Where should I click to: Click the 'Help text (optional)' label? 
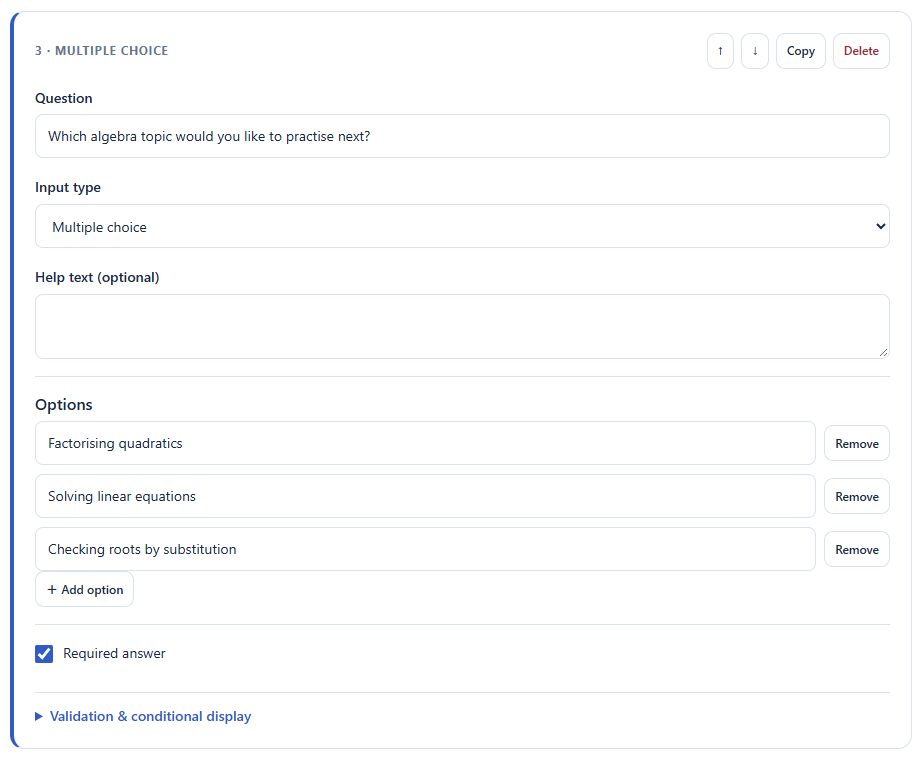point(97,277)
